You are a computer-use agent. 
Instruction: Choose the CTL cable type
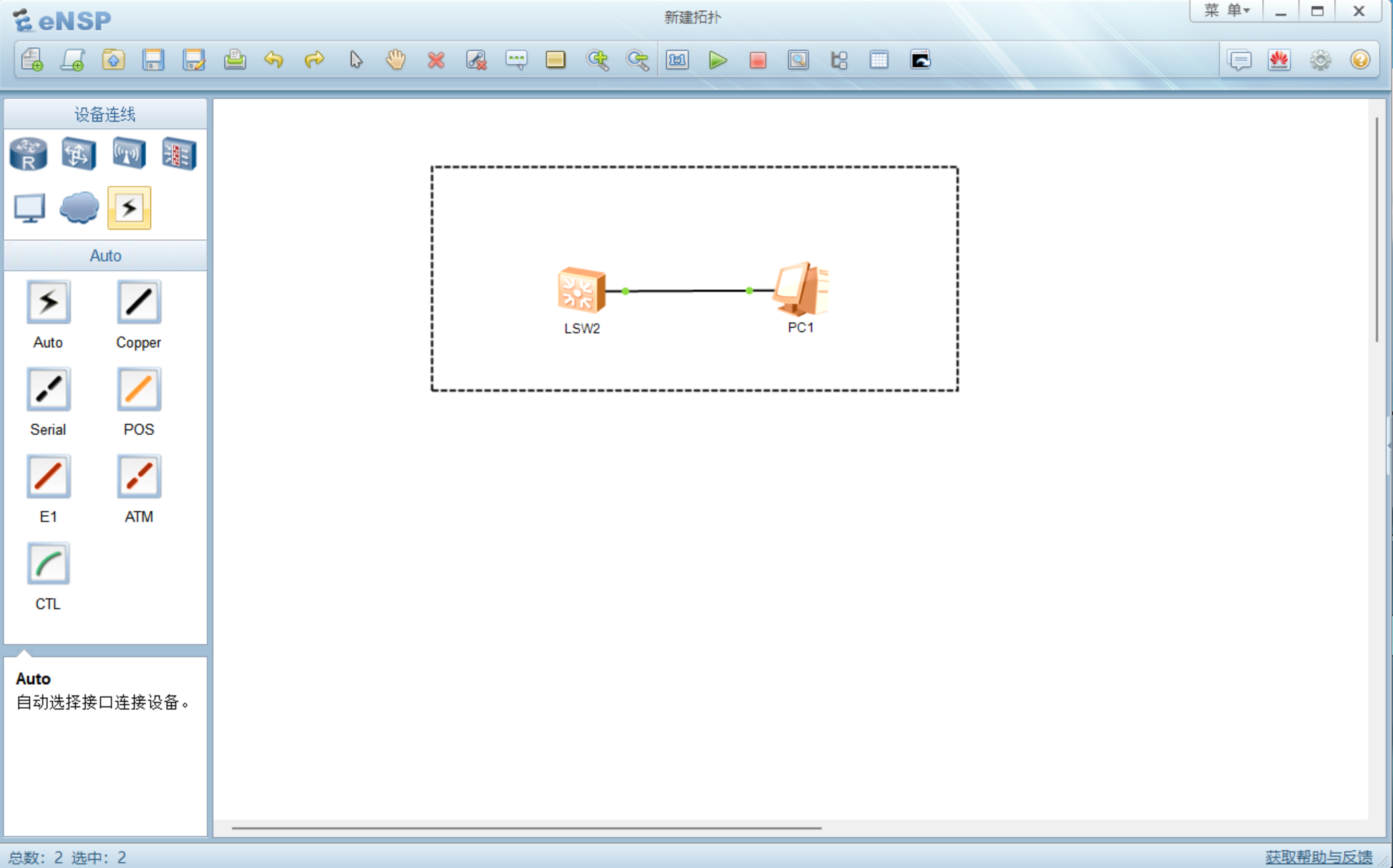(48, 564)
